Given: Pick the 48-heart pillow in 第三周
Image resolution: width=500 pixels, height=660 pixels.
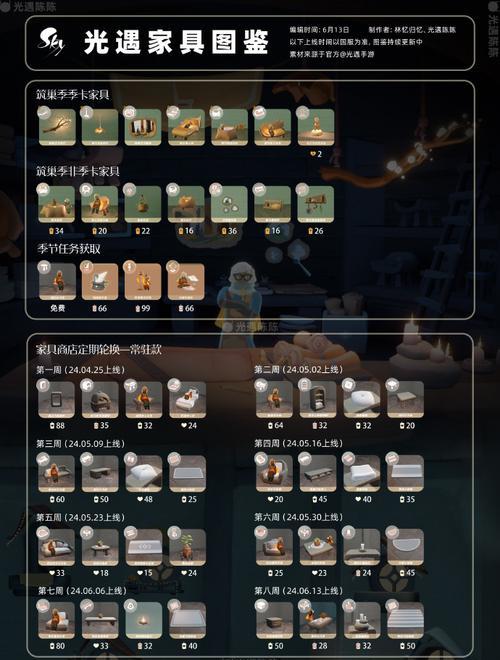Looking at the screenshot, I should tap(144, 474).
